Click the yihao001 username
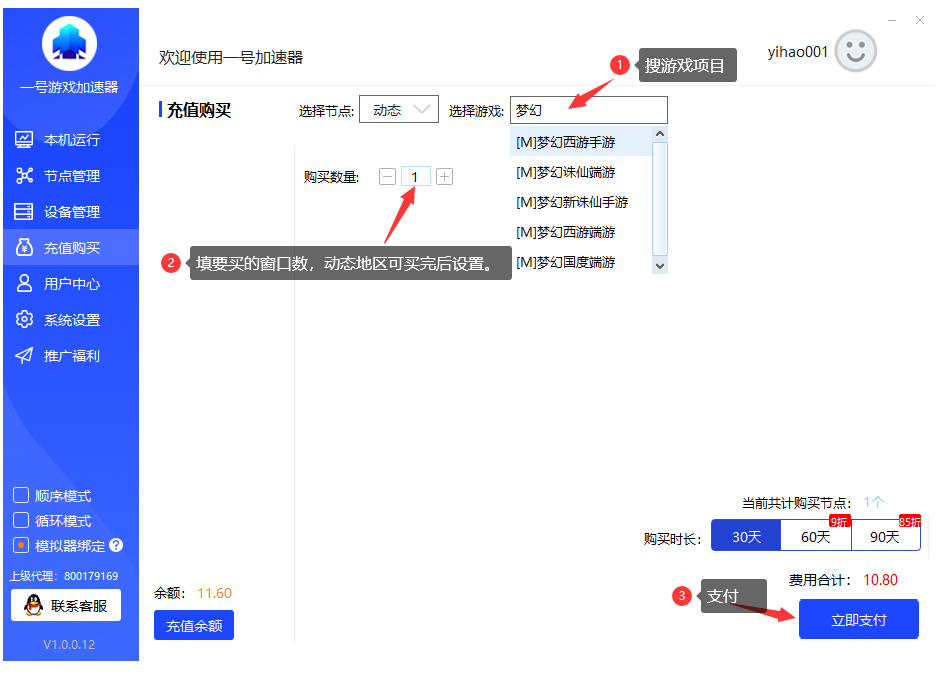This screenshot has height=680, width=938. pyautogui.click(x=797, y=52)
